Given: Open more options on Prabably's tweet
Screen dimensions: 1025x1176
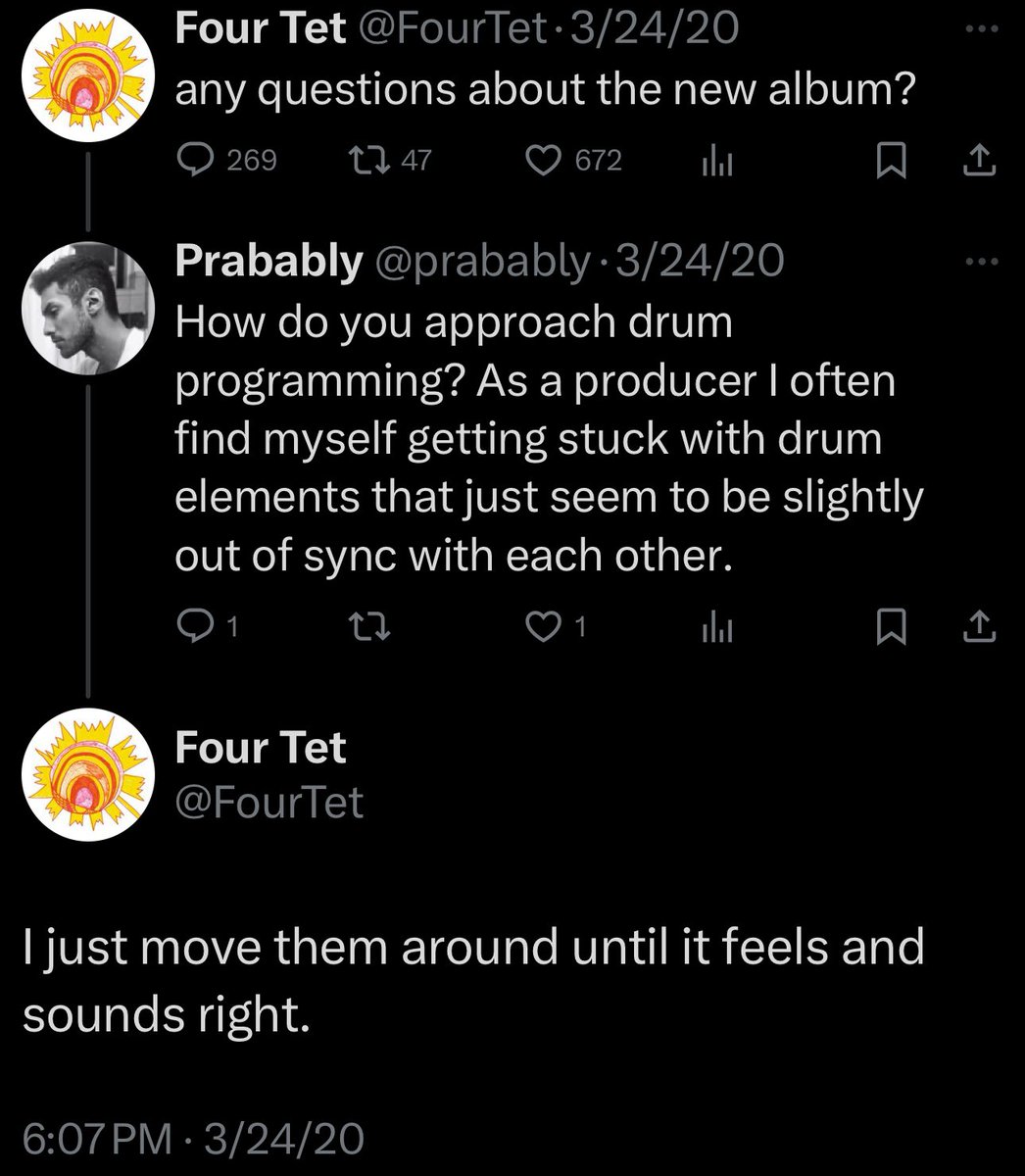Looking at the screenshot, I should point(980,261).
